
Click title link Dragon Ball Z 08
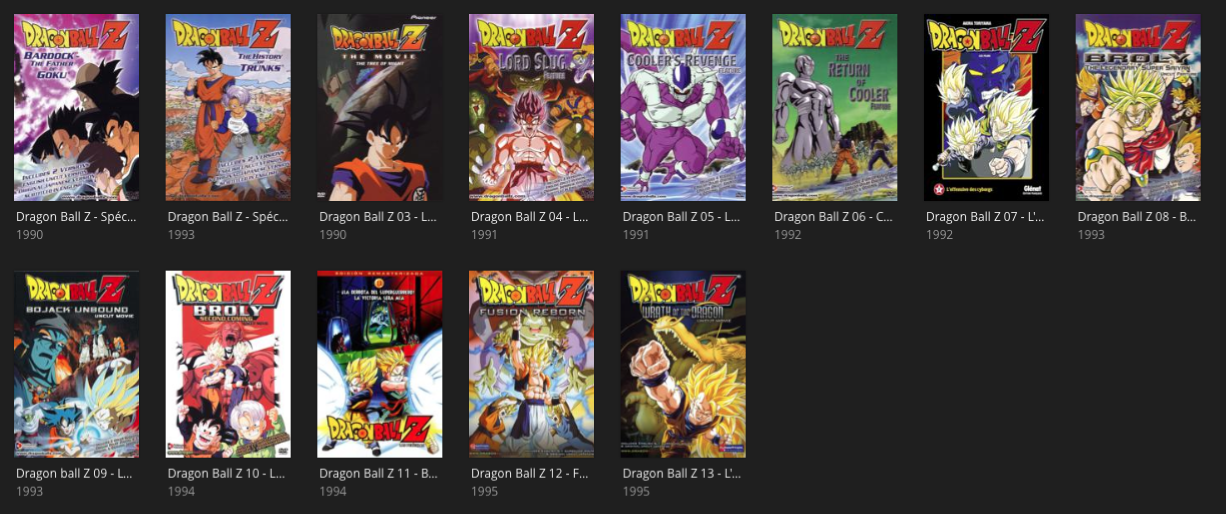1138,216
